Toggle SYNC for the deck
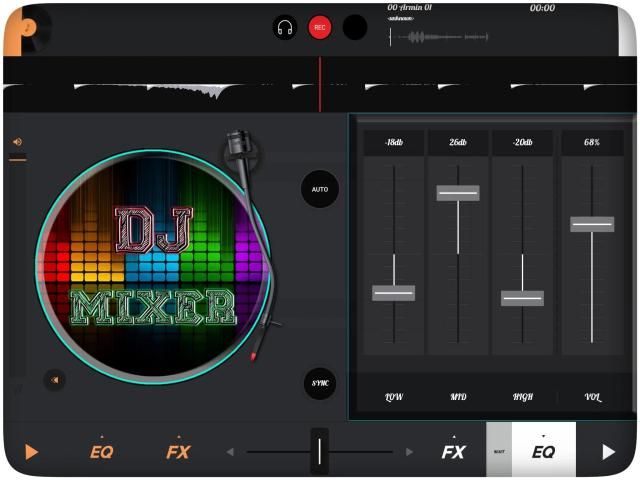Viewport: 640px width, 480px height. [320, 383]
